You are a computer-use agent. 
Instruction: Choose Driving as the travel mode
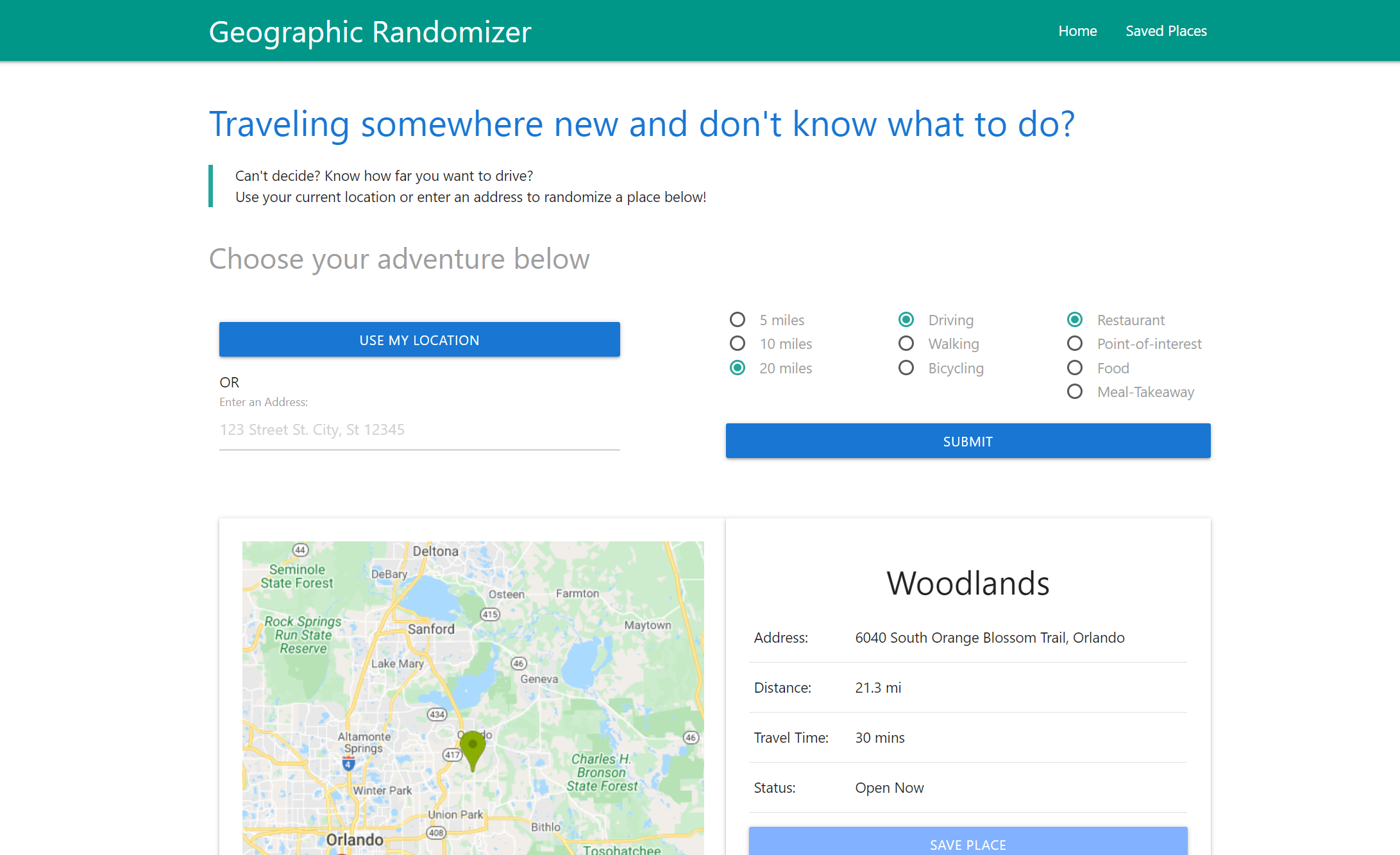click(x=906, y=319)
